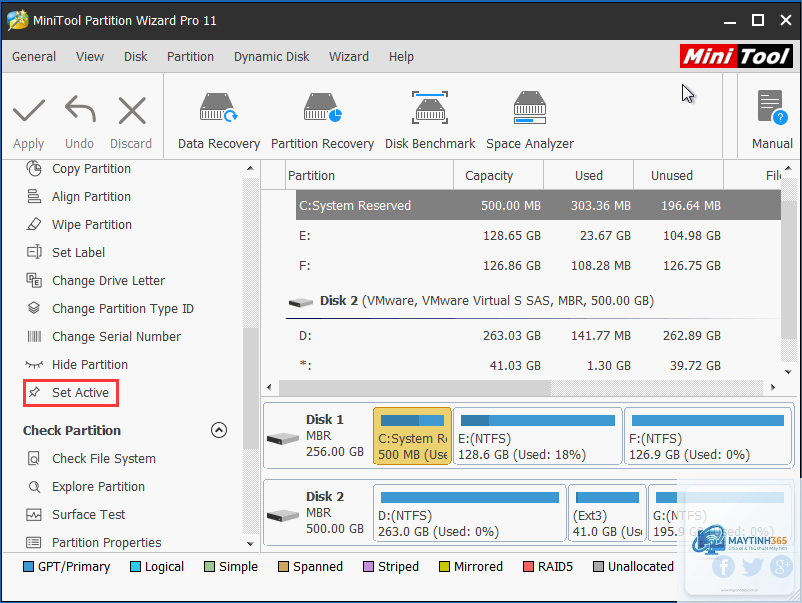Sort by Unused column header
This screenshot has height=603, width=802.
(678, 175)
